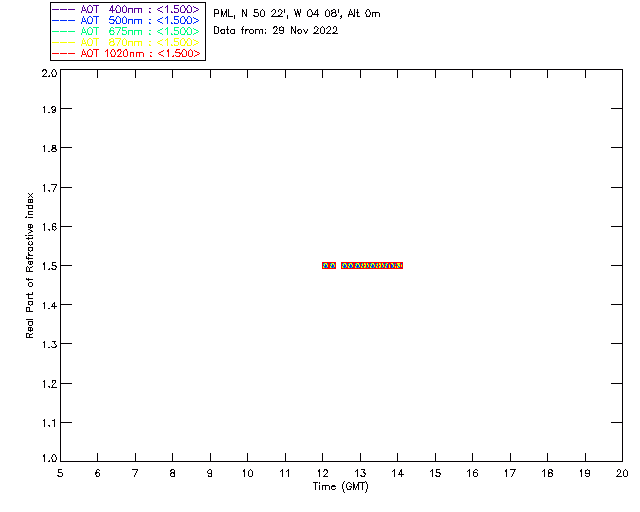
Task: Click the 1.9 y-axis tick label
Action: click(x=49, y=109)
